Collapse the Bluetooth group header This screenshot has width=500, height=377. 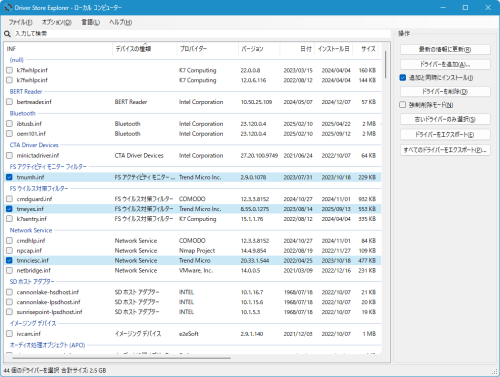(x=22, y=113)
